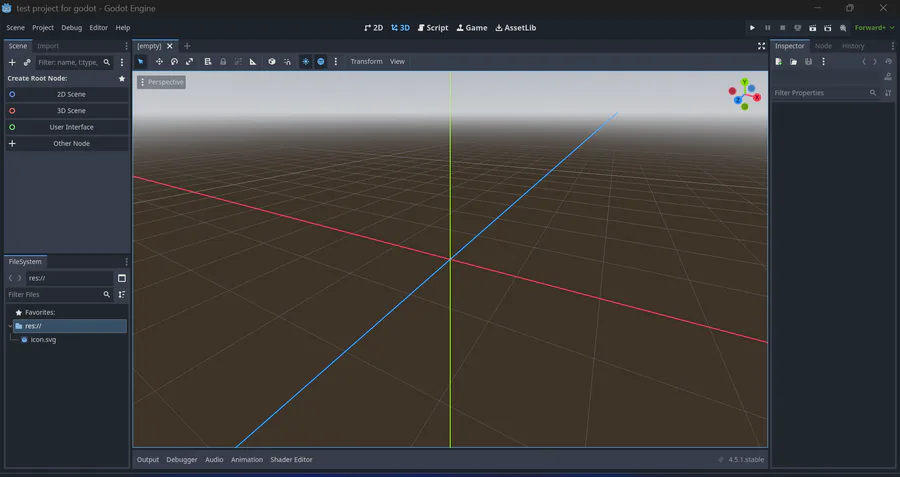Save the edited resource in Inspector
Screen dimensions: 900x477
point(808,61)
